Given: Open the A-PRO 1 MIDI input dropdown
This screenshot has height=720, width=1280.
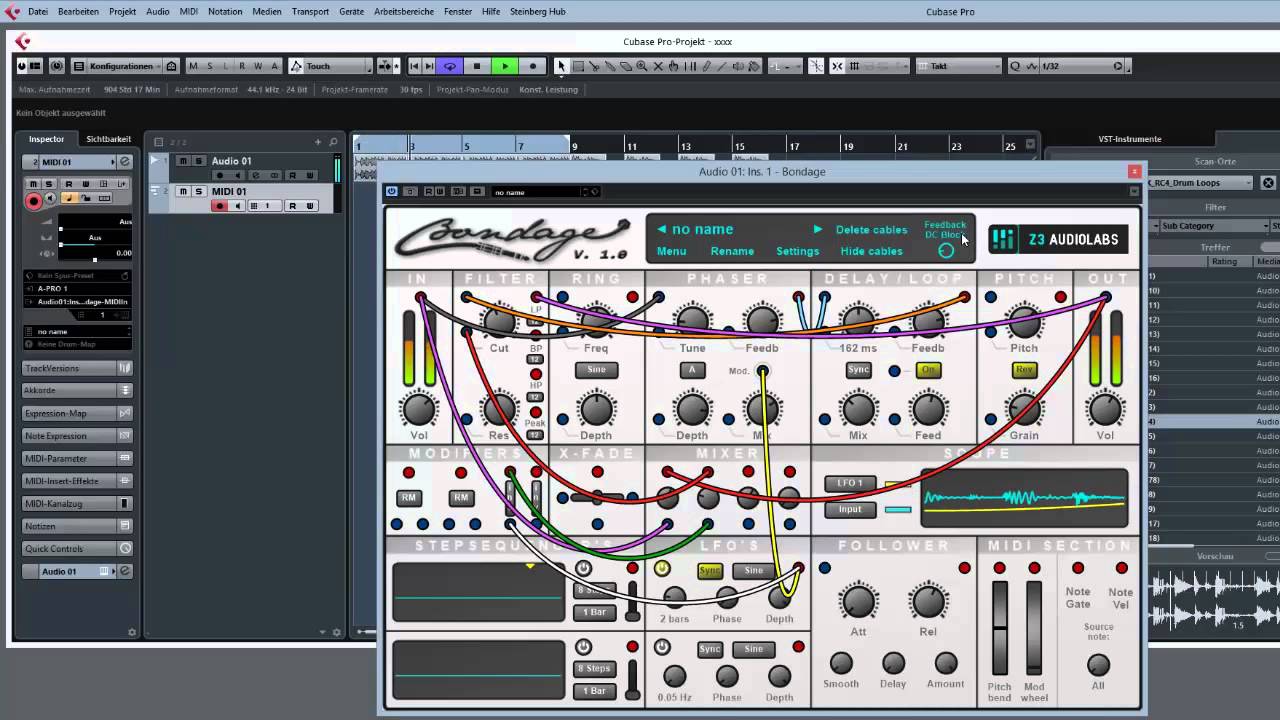Looking at the screenshot, I should click(x=80, y=288).
